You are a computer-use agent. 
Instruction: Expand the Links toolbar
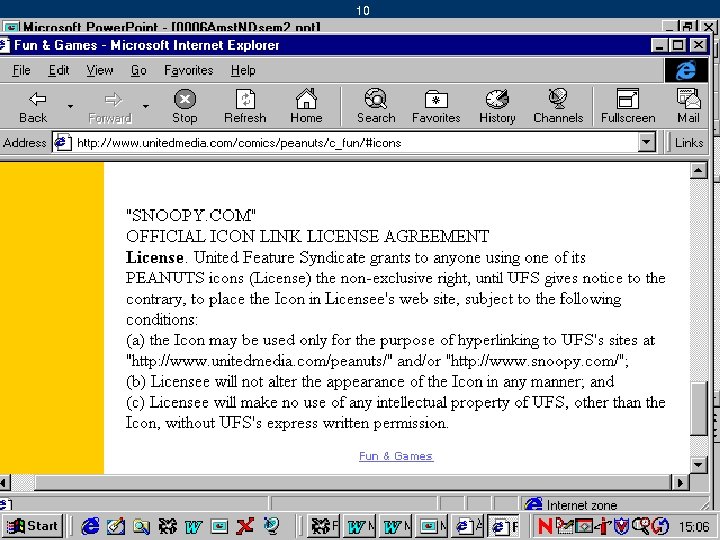point(688,143)
